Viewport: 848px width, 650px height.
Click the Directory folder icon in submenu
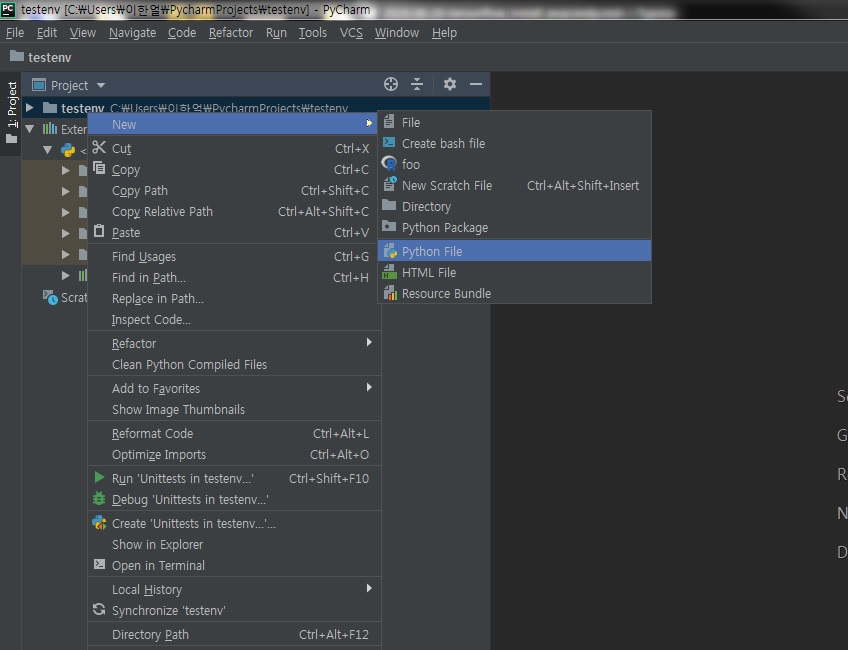[389, 205]
